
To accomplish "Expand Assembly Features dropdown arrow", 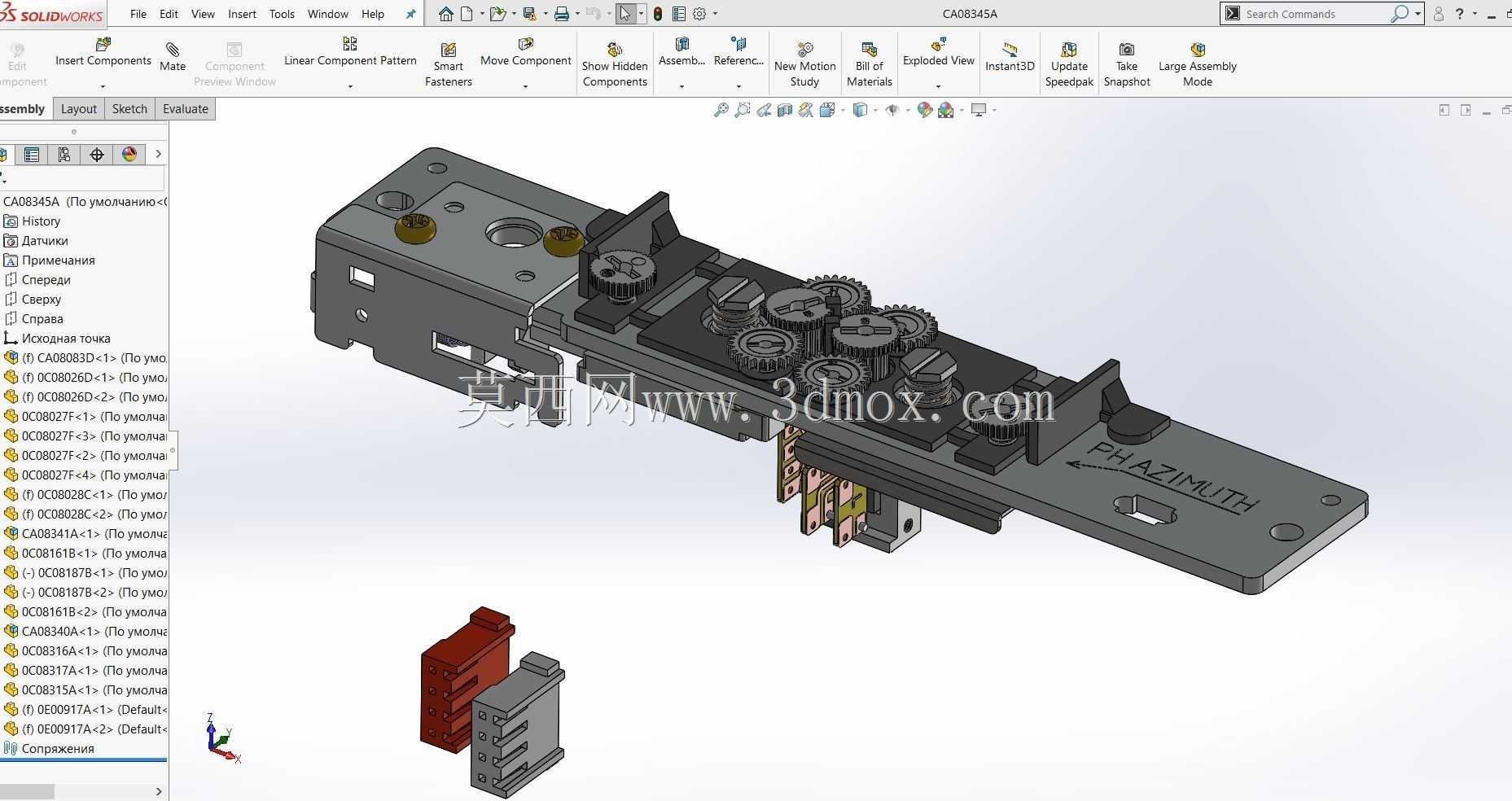I will [x=681, y=86].
